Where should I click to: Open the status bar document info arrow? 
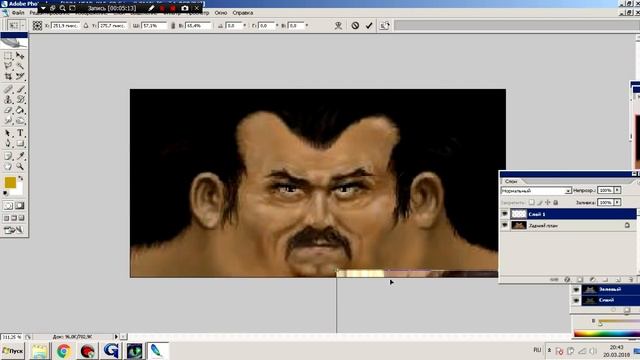coord(116,337)
